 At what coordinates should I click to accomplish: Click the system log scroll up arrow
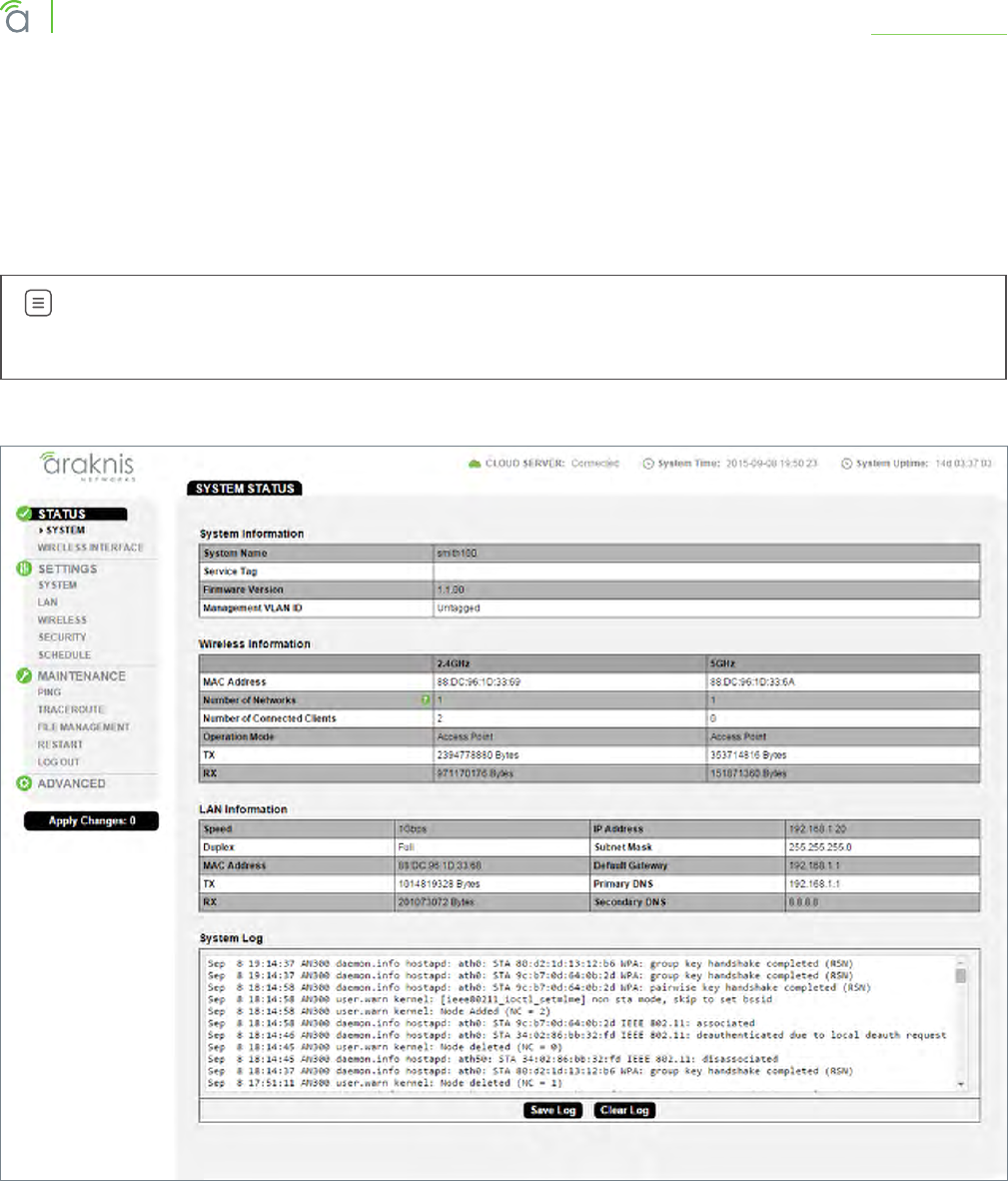tap(961, 961)
